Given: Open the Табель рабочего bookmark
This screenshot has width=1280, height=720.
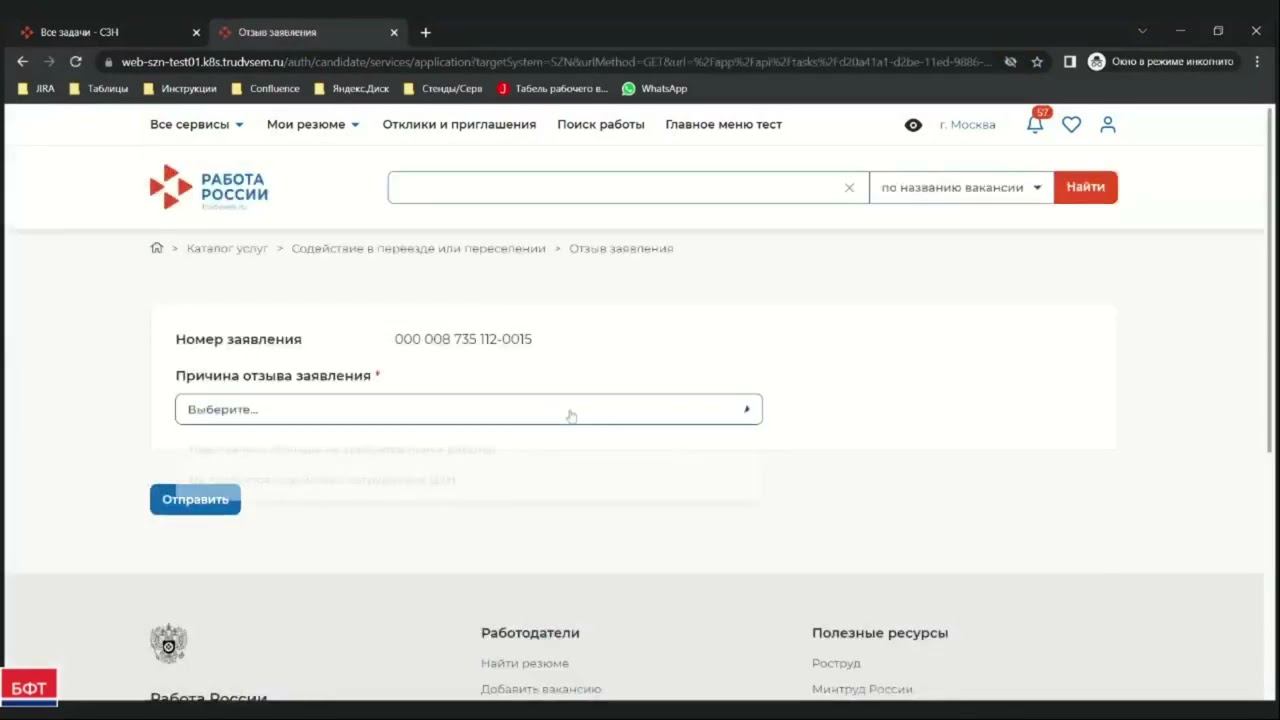Looking at the screenshot, I should [x=552, y=89].
